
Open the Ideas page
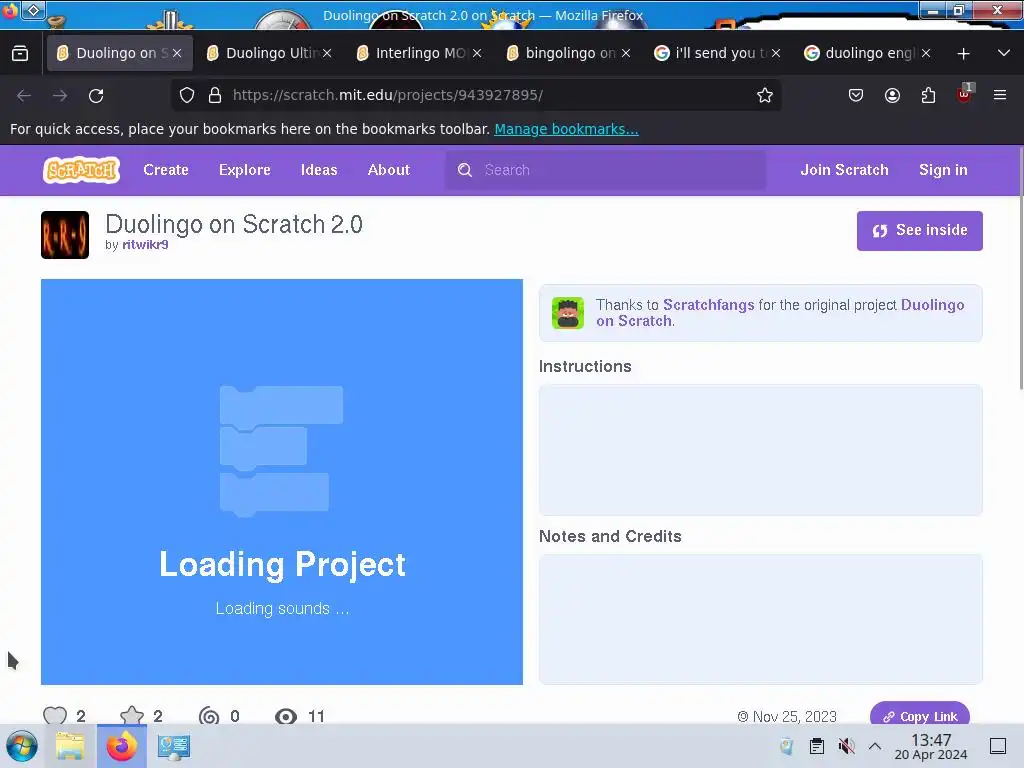coord(319,170)
